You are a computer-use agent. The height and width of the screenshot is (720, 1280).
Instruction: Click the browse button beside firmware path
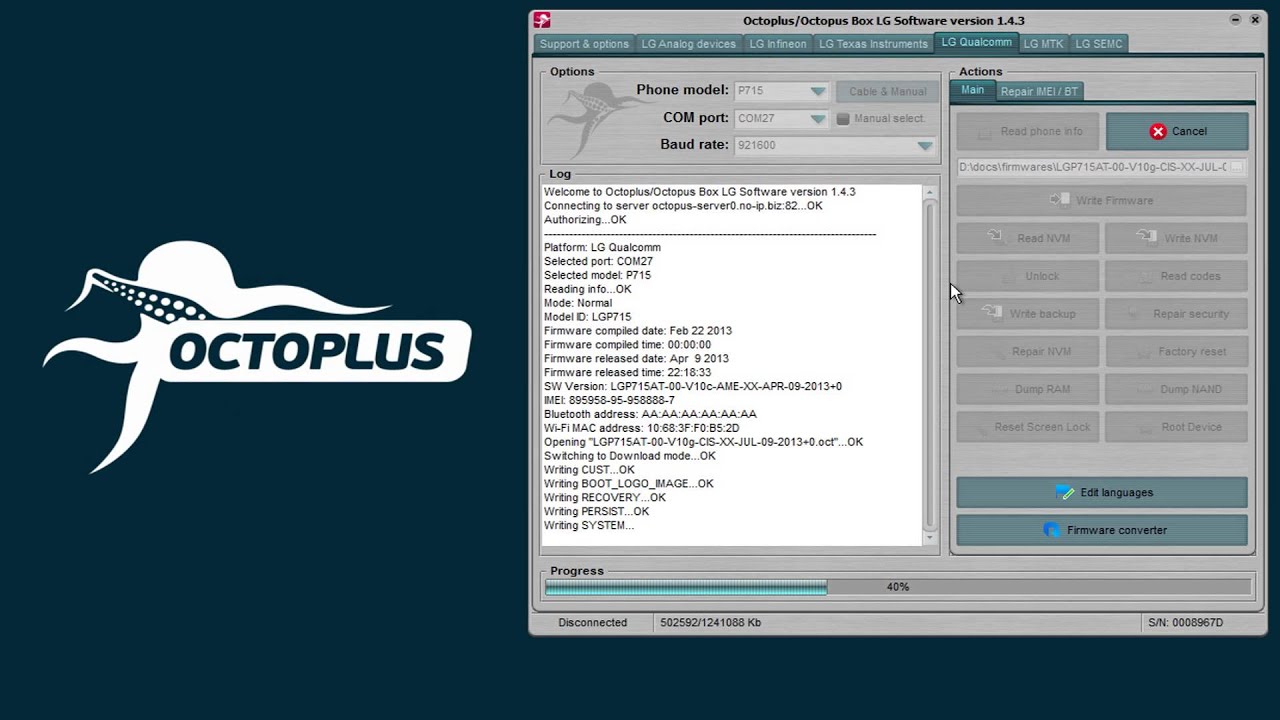pos(1237,167)
